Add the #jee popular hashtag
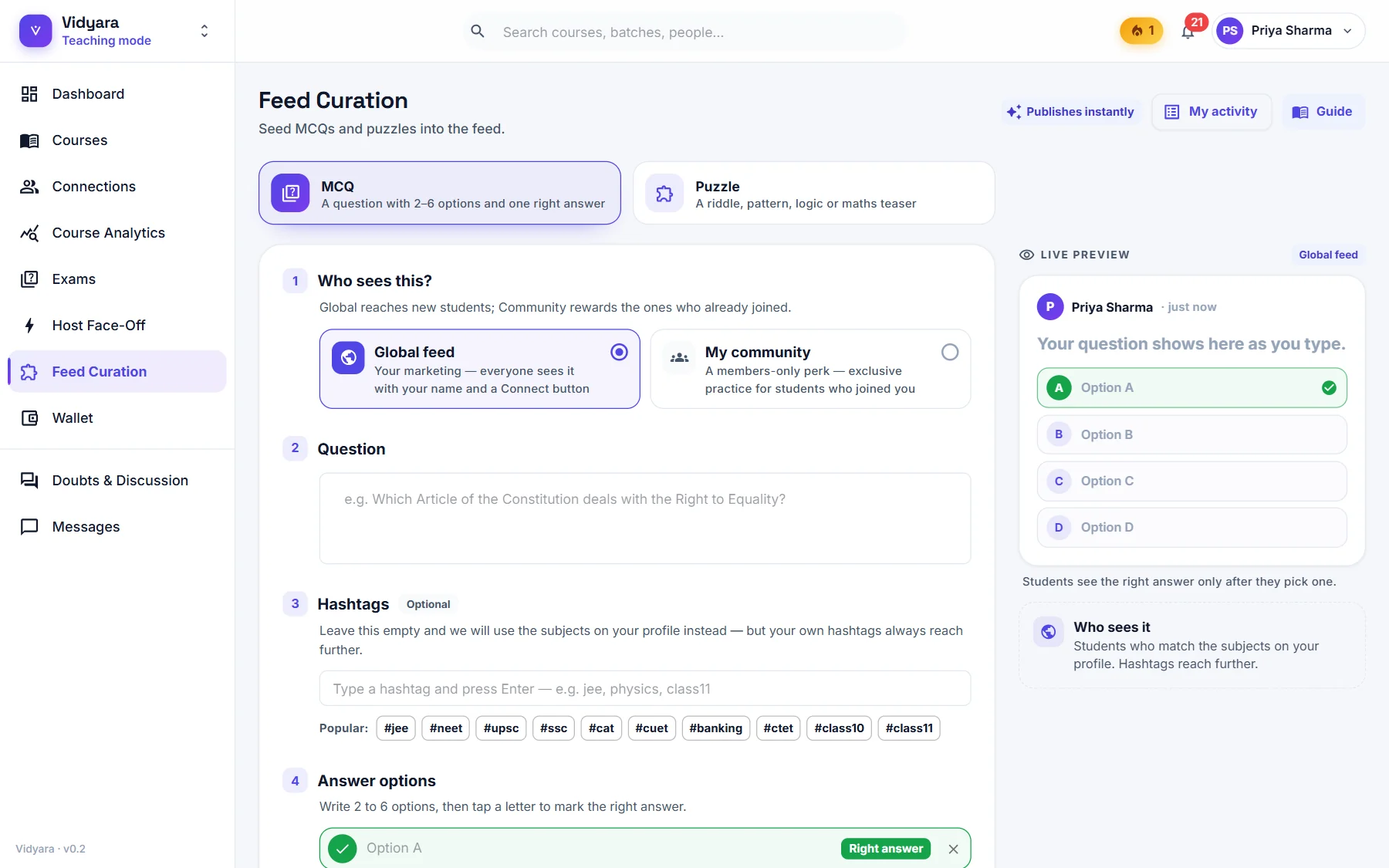This screenshot has width=1389, height=868. tap(396, 728)
